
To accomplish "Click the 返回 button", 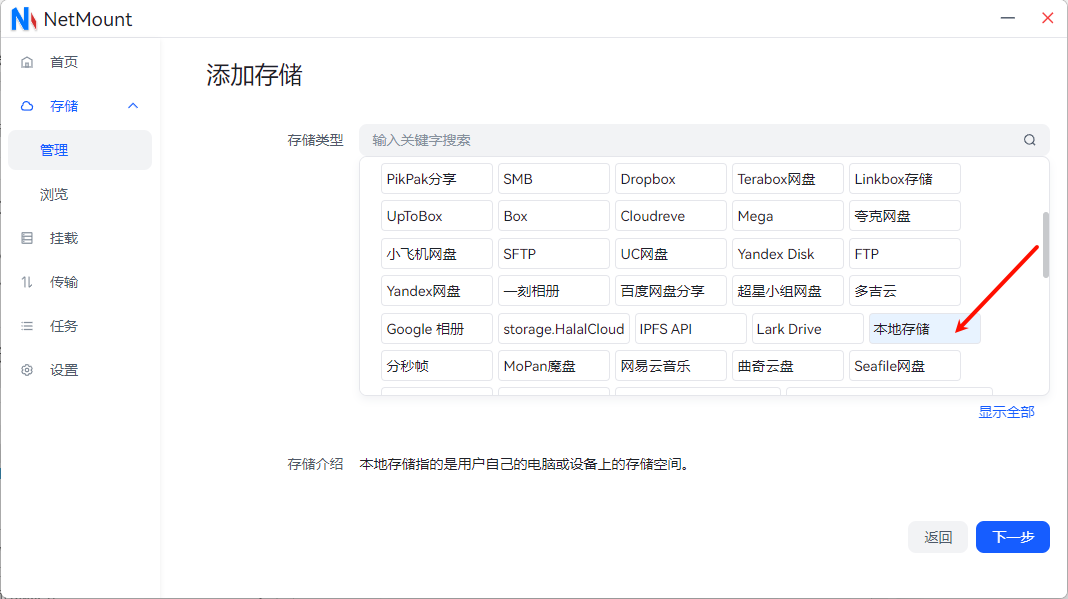I will point(937,537).
